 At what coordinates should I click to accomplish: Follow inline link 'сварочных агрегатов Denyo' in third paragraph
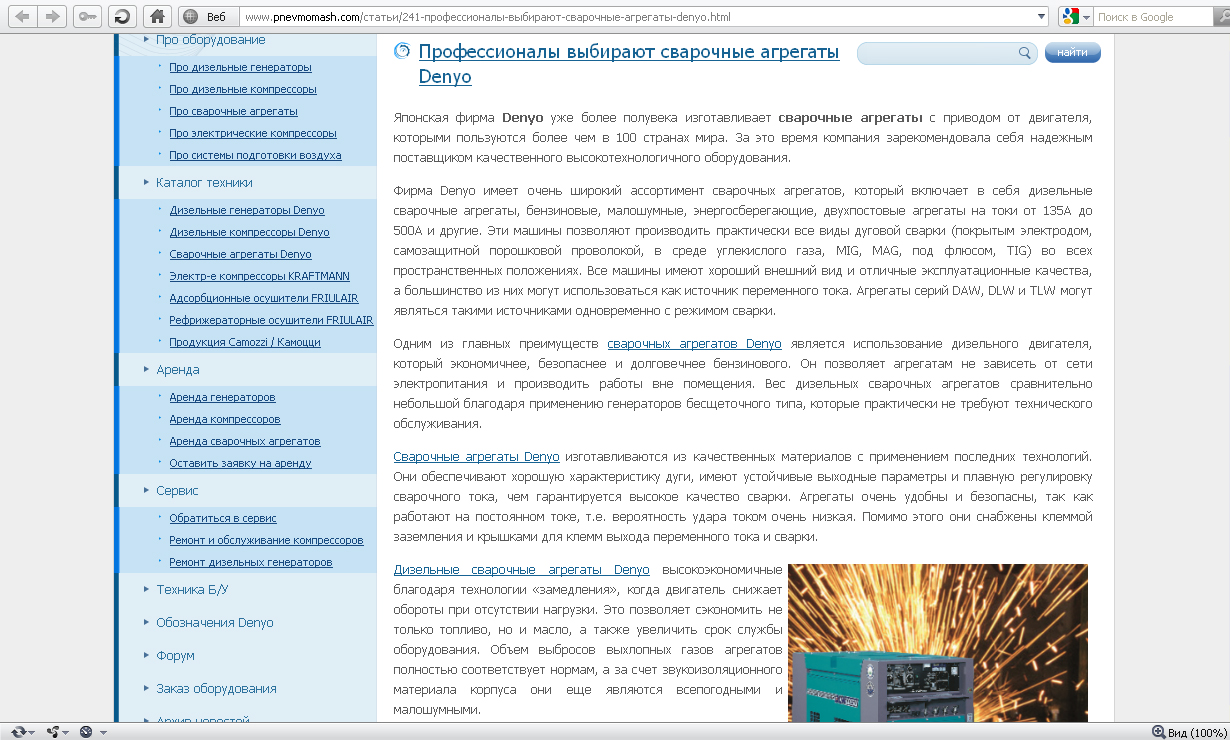point(694,343)
